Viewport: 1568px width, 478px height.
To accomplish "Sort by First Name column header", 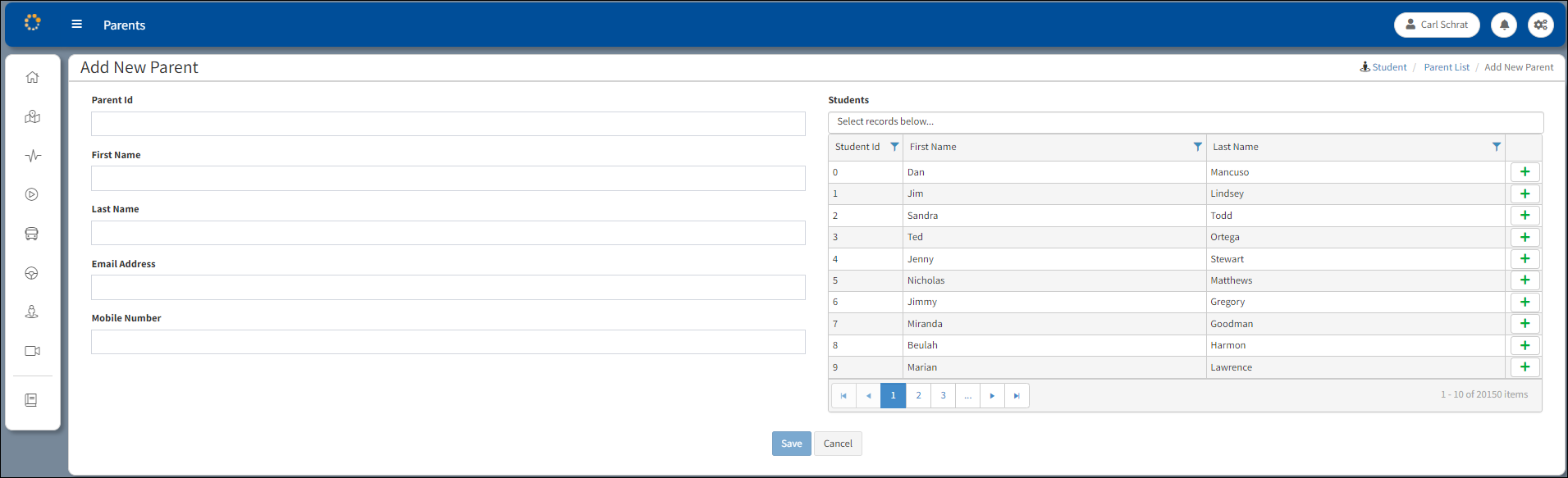I will click(933, 147).
